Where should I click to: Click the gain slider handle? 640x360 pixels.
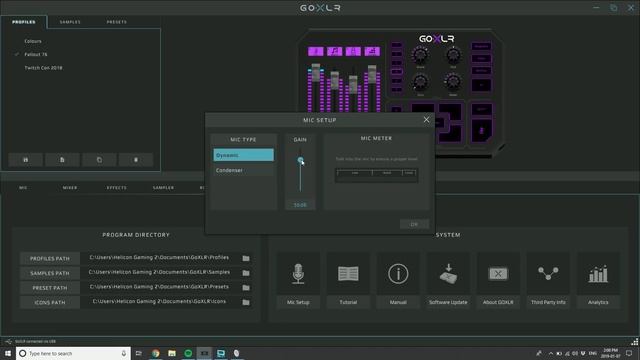(300, 160)
